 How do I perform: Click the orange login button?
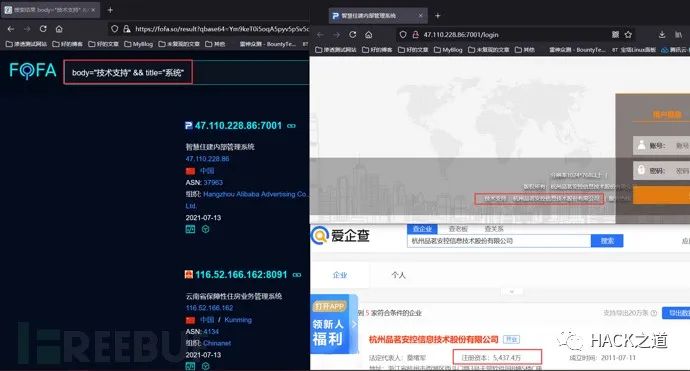[661, 195]
